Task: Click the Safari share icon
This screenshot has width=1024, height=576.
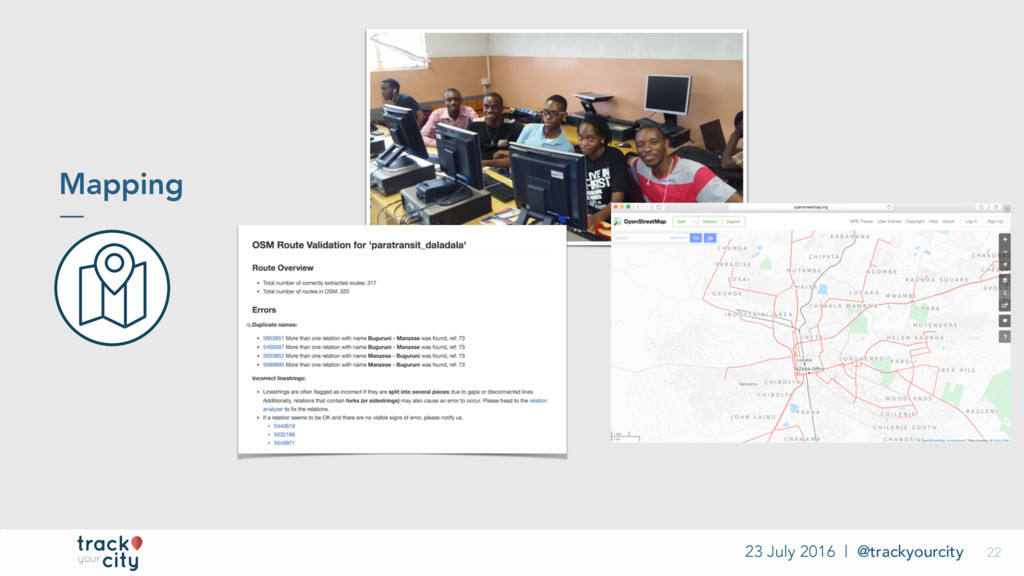Action: pyautogui.click(x=981, y=207)
